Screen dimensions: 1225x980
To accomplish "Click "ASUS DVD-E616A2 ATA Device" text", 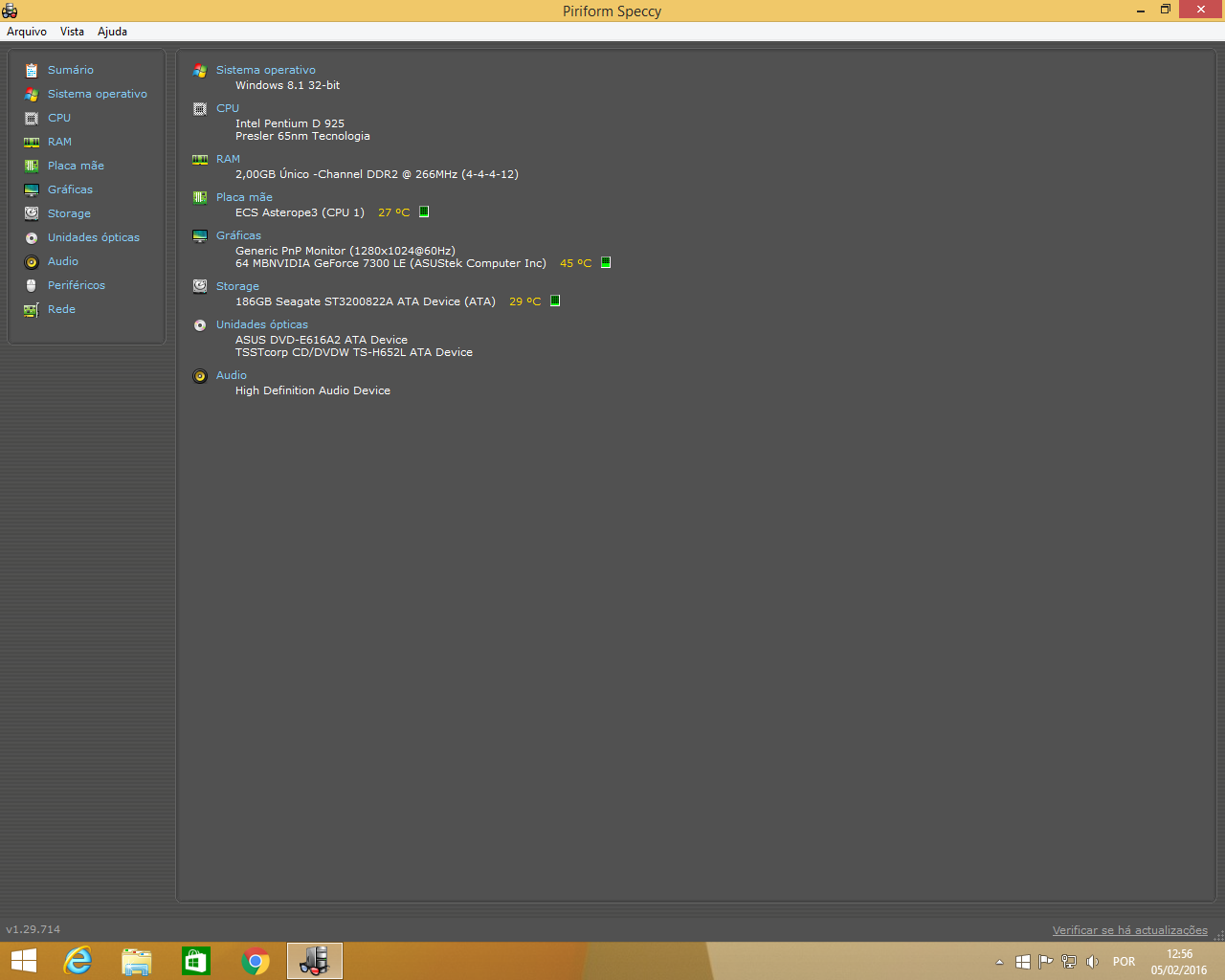I will [x=322, y=340].
